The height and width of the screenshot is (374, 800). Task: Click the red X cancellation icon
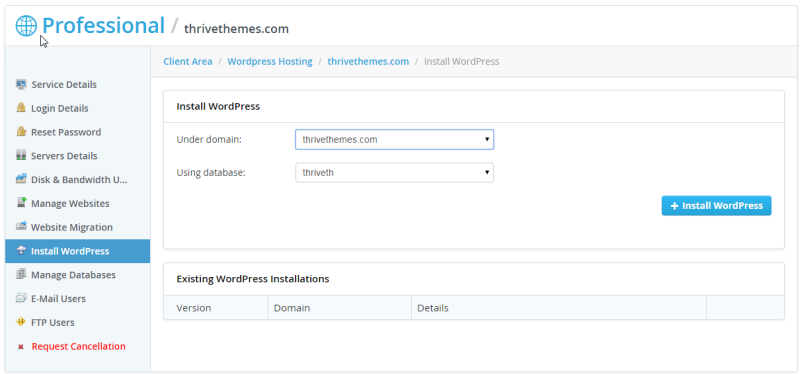click(21, 346)
